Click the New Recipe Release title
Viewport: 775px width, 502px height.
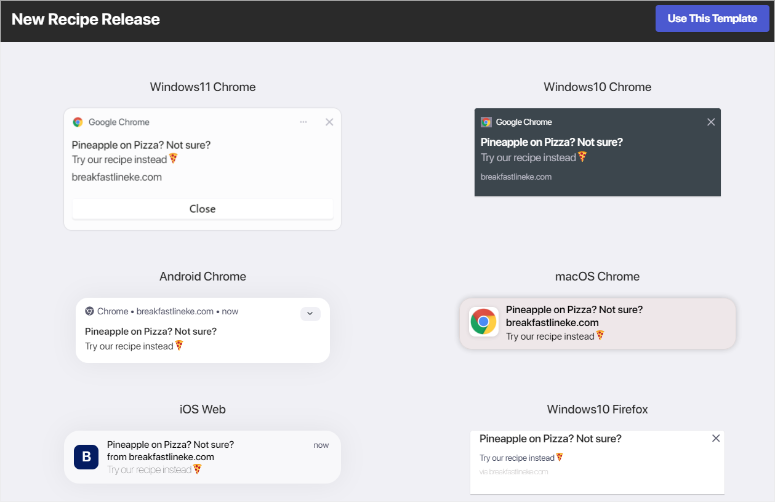pos(86,19)
